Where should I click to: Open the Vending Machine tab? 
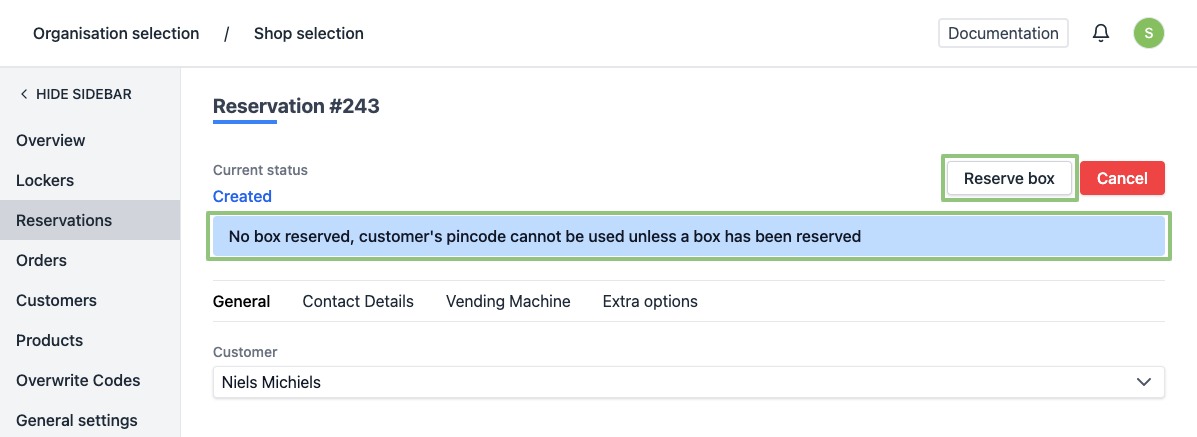508,301
